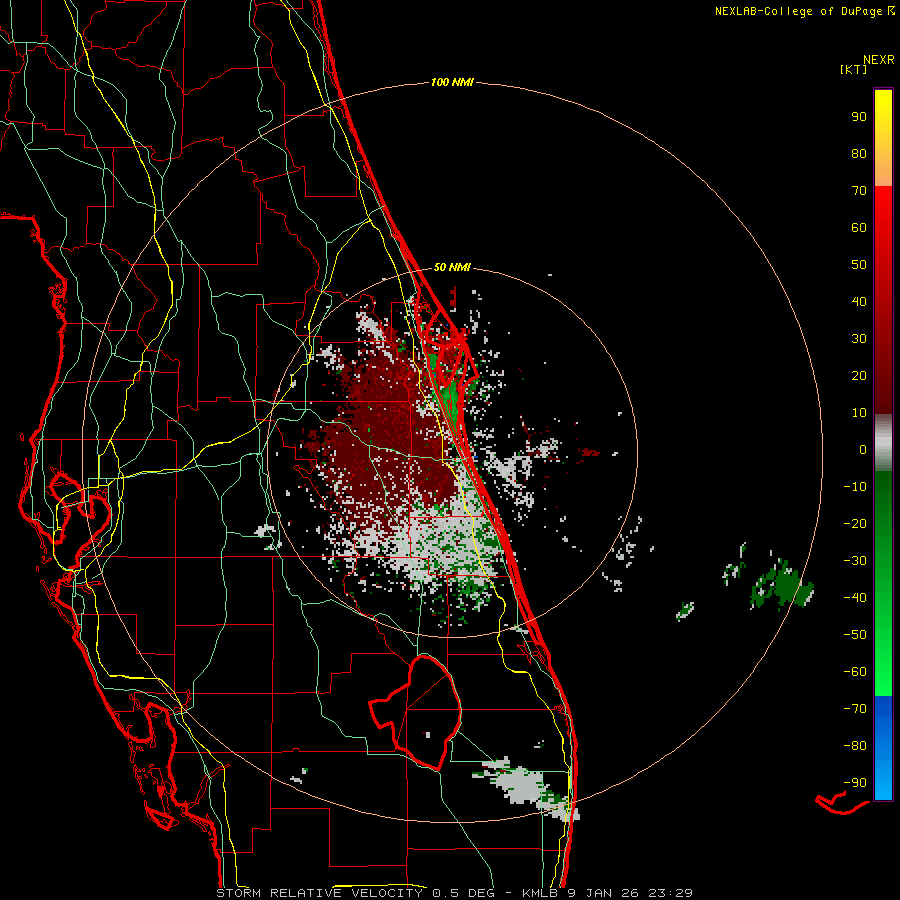Click the KMLB 9 JAN 26 23:29 timestamp
Screen dimensions: 900x900
[607, 893]
